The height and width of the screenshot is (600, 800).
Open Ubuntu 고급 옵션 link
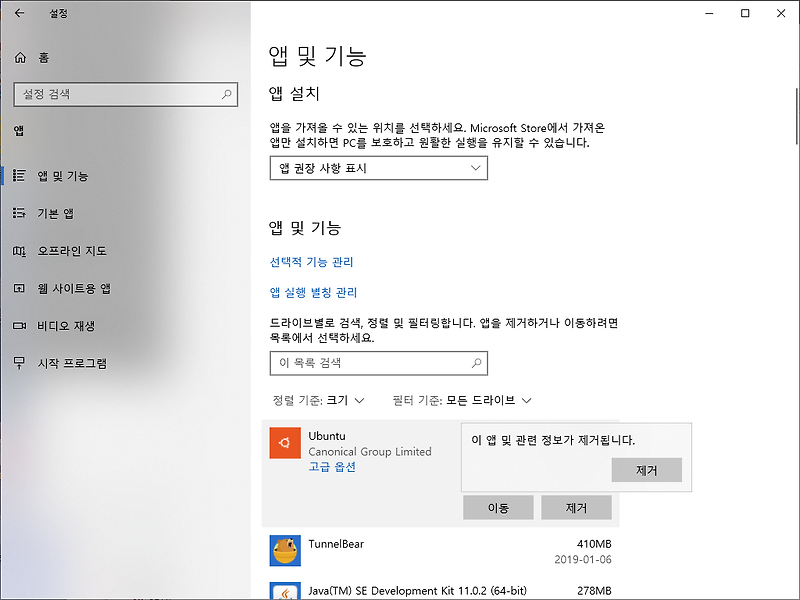(x=332, y=467)
